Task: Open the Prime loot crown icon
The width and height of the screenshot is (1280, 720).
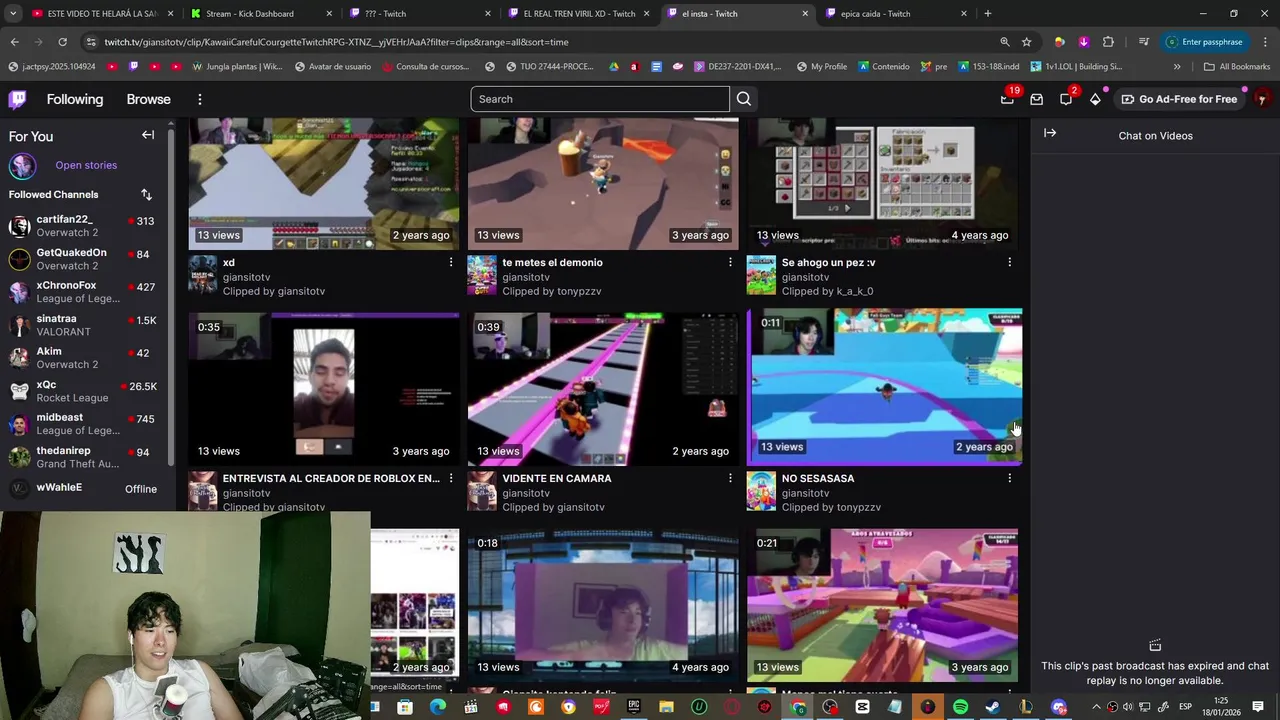Action: 1007,99
